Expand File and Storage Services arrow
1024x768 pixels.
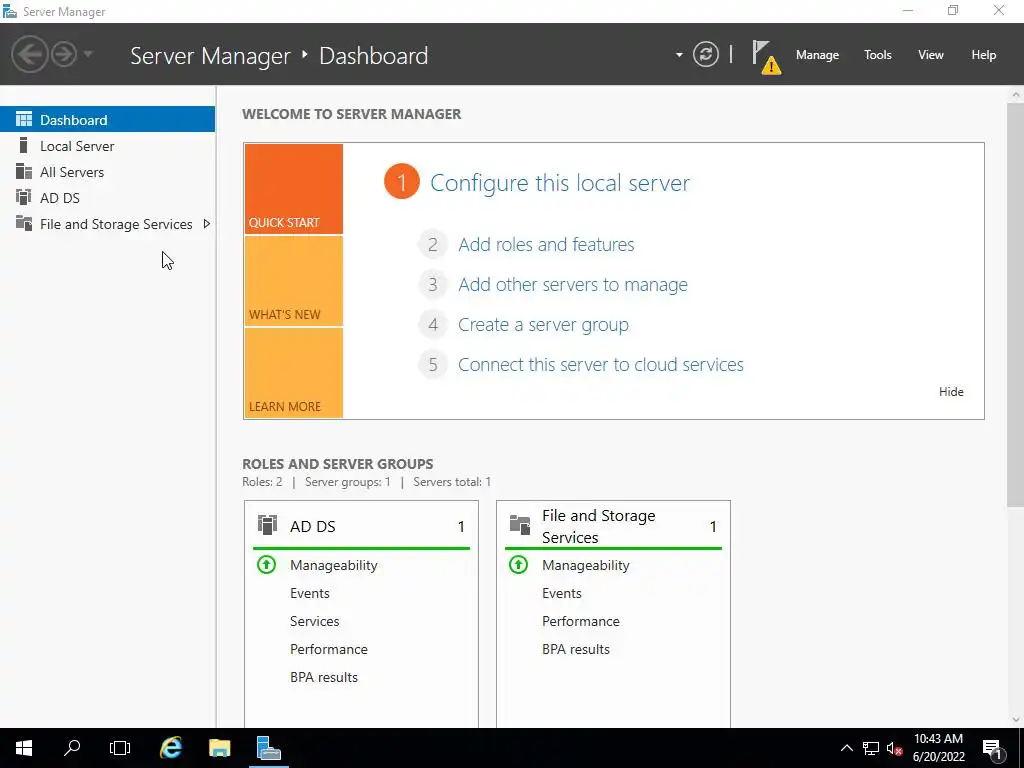(206, 224)
